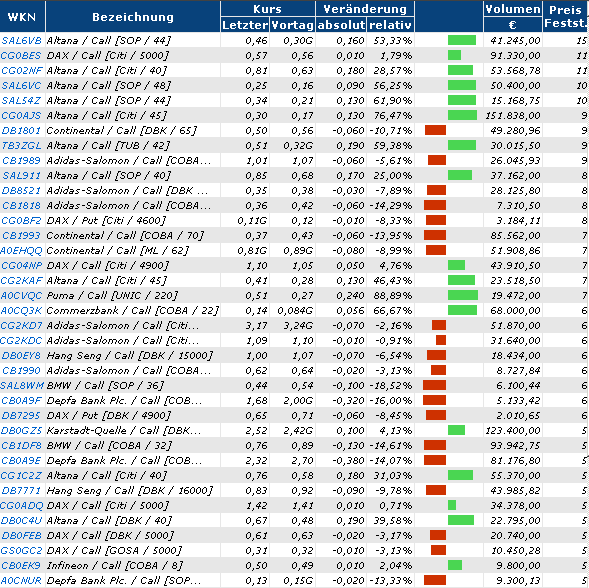Click the absolut column header
The height and width of the screenshot is (588, 589).
click(x=341, y=25)
